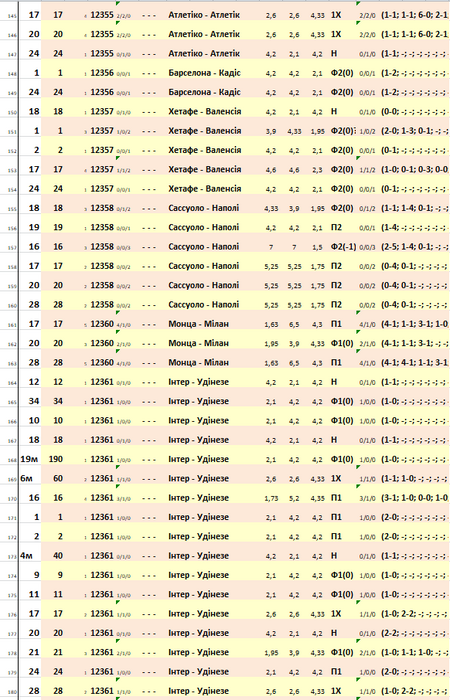Select the '34' cell beside row header 165
This screenshot has width=450, height=700.
34,401
